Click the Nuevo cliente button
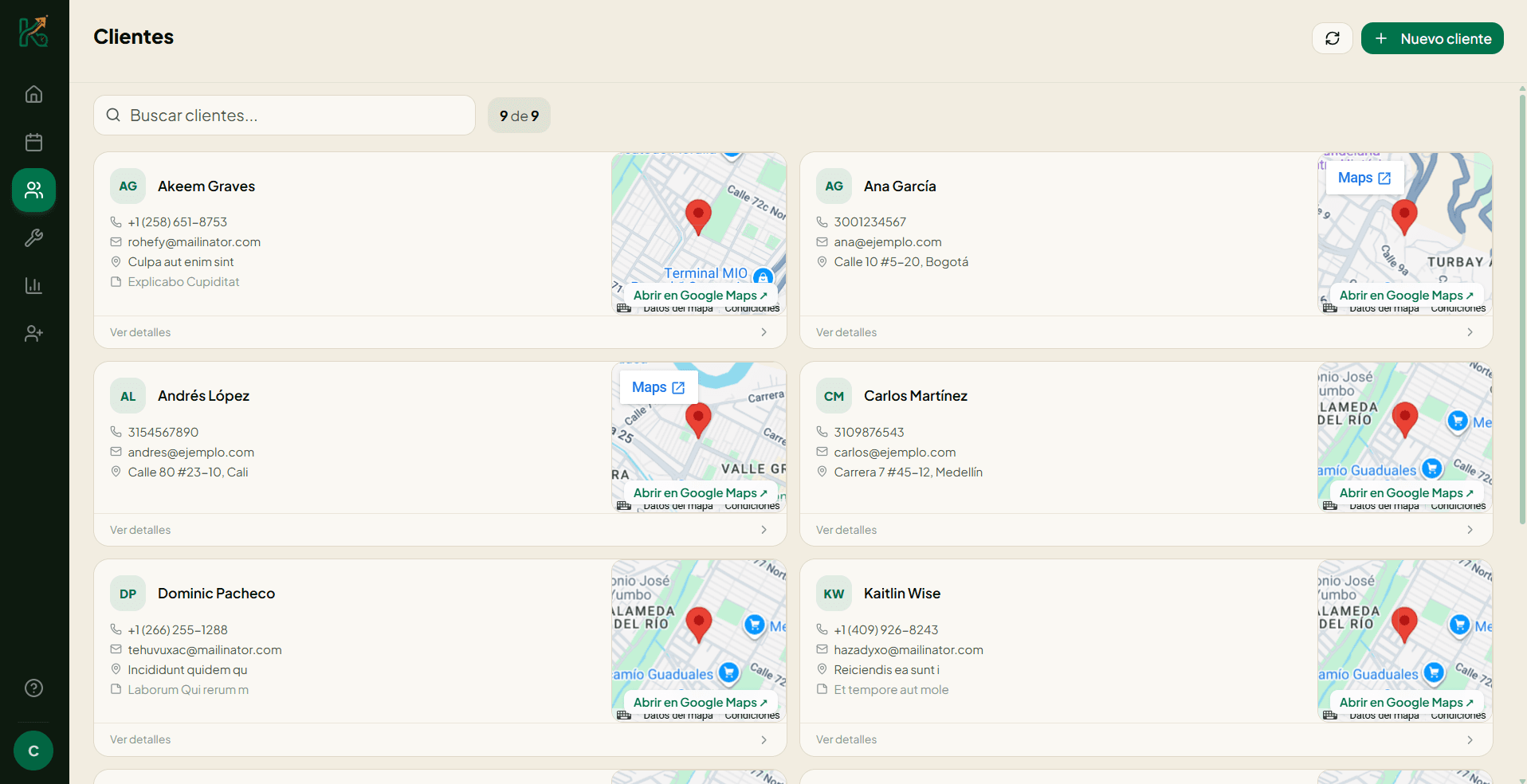Image resolution: width=1527 pixels, height=784 pixels. coord(1432,38)
